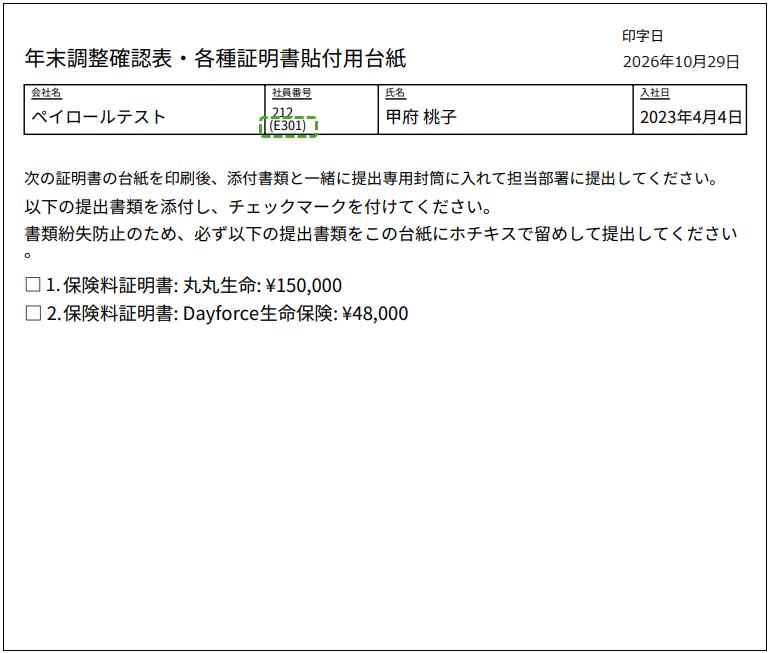
Task: Click the 氏名 field label
Action: [395, 93]
